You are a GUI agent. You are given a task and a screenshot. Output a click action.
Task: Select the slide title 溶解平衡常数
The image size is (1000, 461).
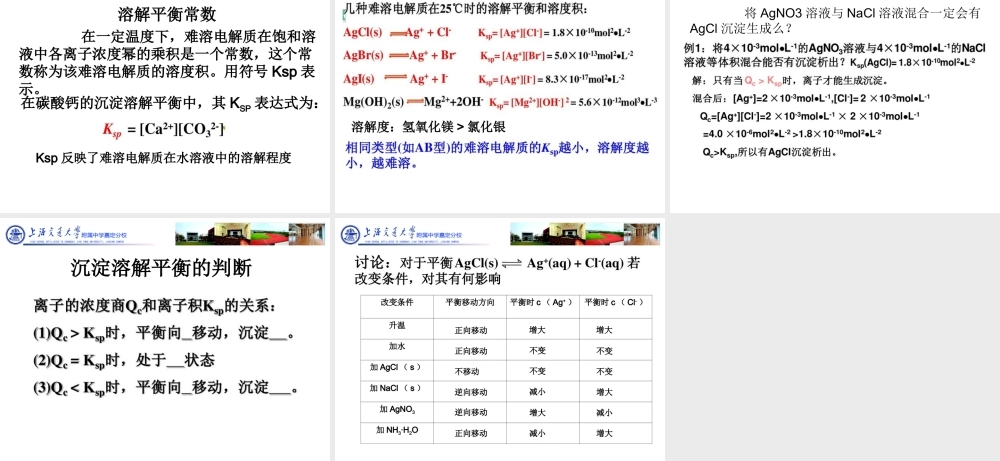click(x=168, y=13)
